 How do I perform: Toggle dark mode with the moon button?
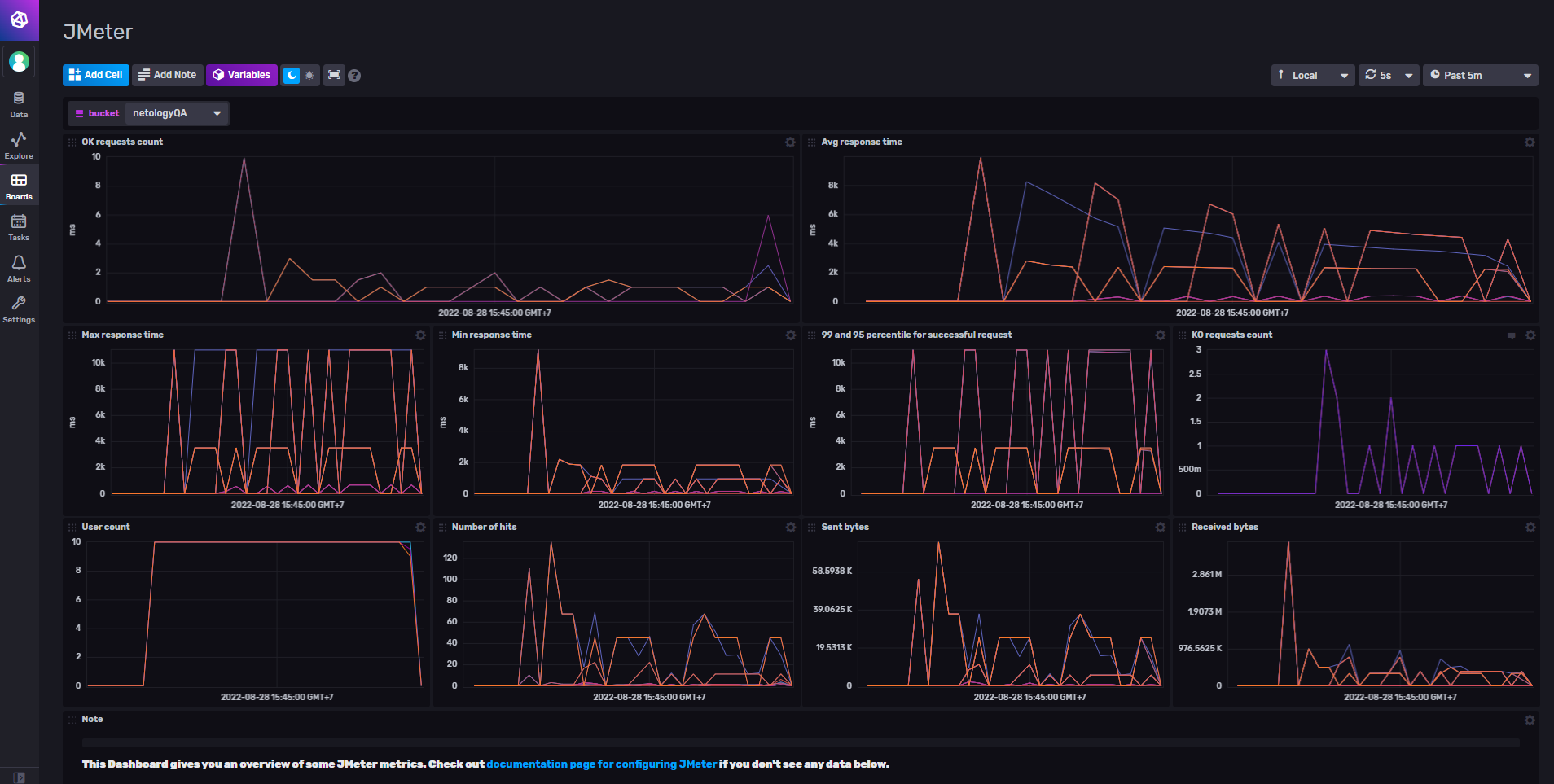tap(292, 75)
